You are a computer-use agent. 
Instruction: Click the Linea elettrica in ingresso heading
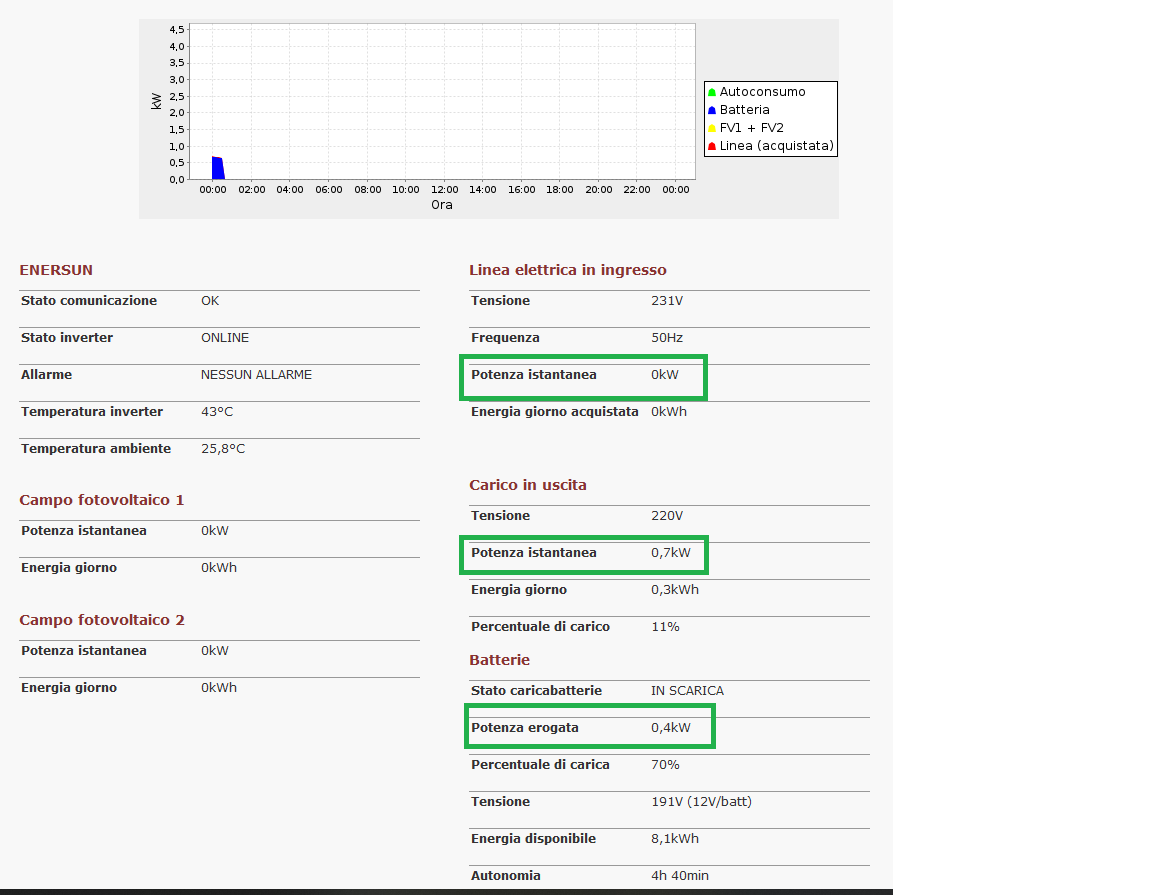(567, 270)
